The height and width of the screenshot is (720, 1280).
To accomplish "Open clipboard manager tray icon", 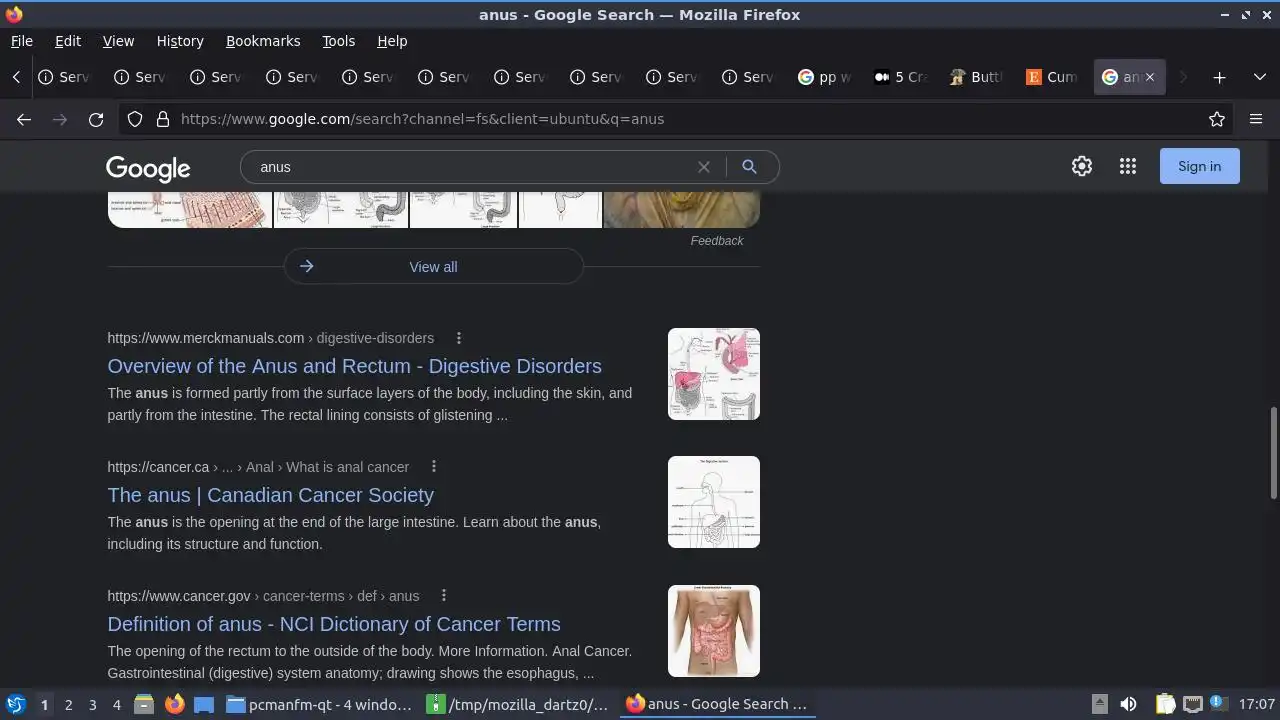I will tap(1165, 704).
